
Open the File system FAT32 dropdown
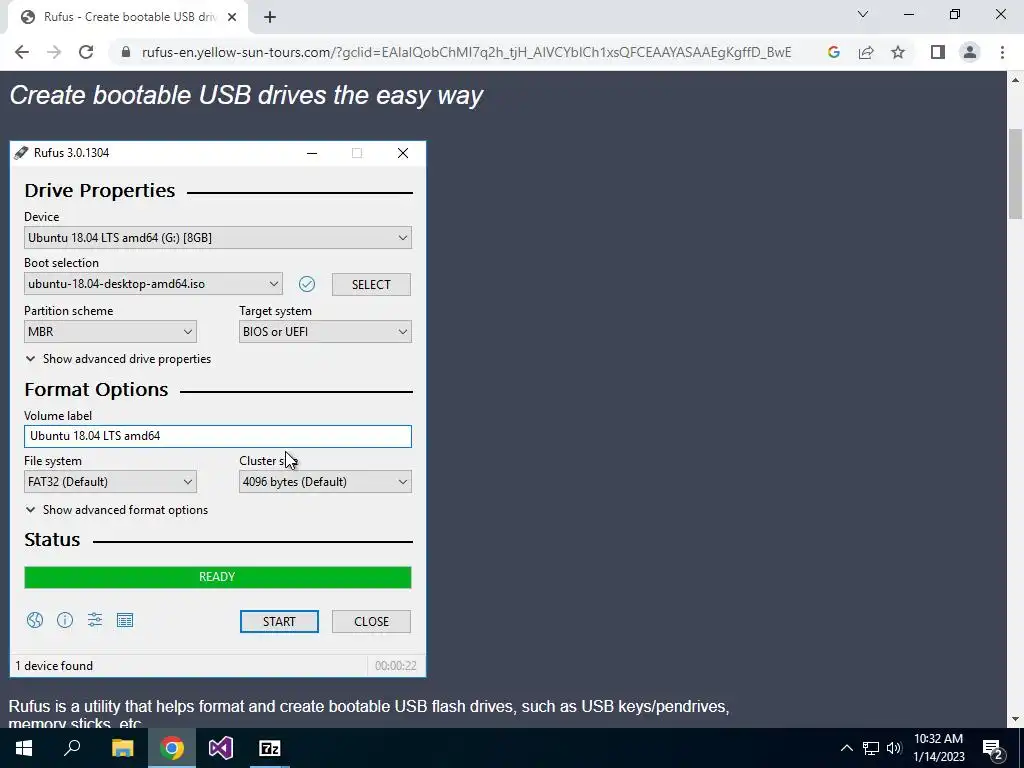click(110, 482)
